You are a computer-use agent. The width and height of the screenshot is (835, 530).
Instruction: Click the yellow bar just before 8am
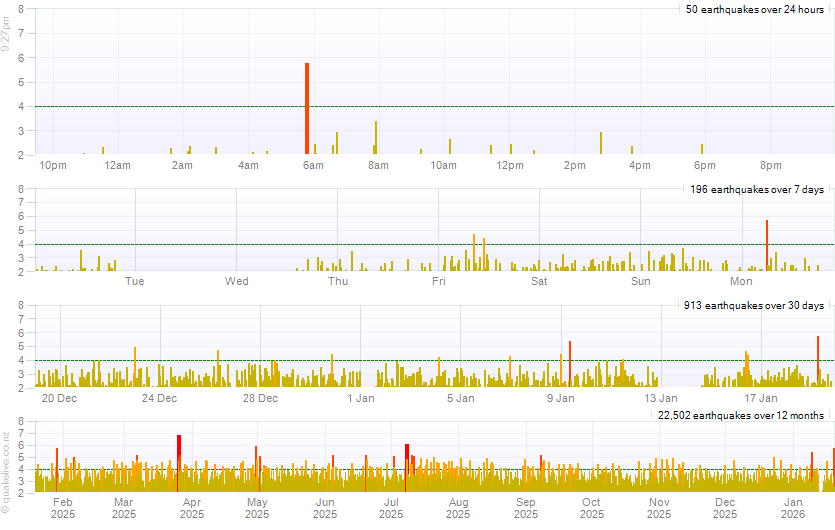click(376, 138)
